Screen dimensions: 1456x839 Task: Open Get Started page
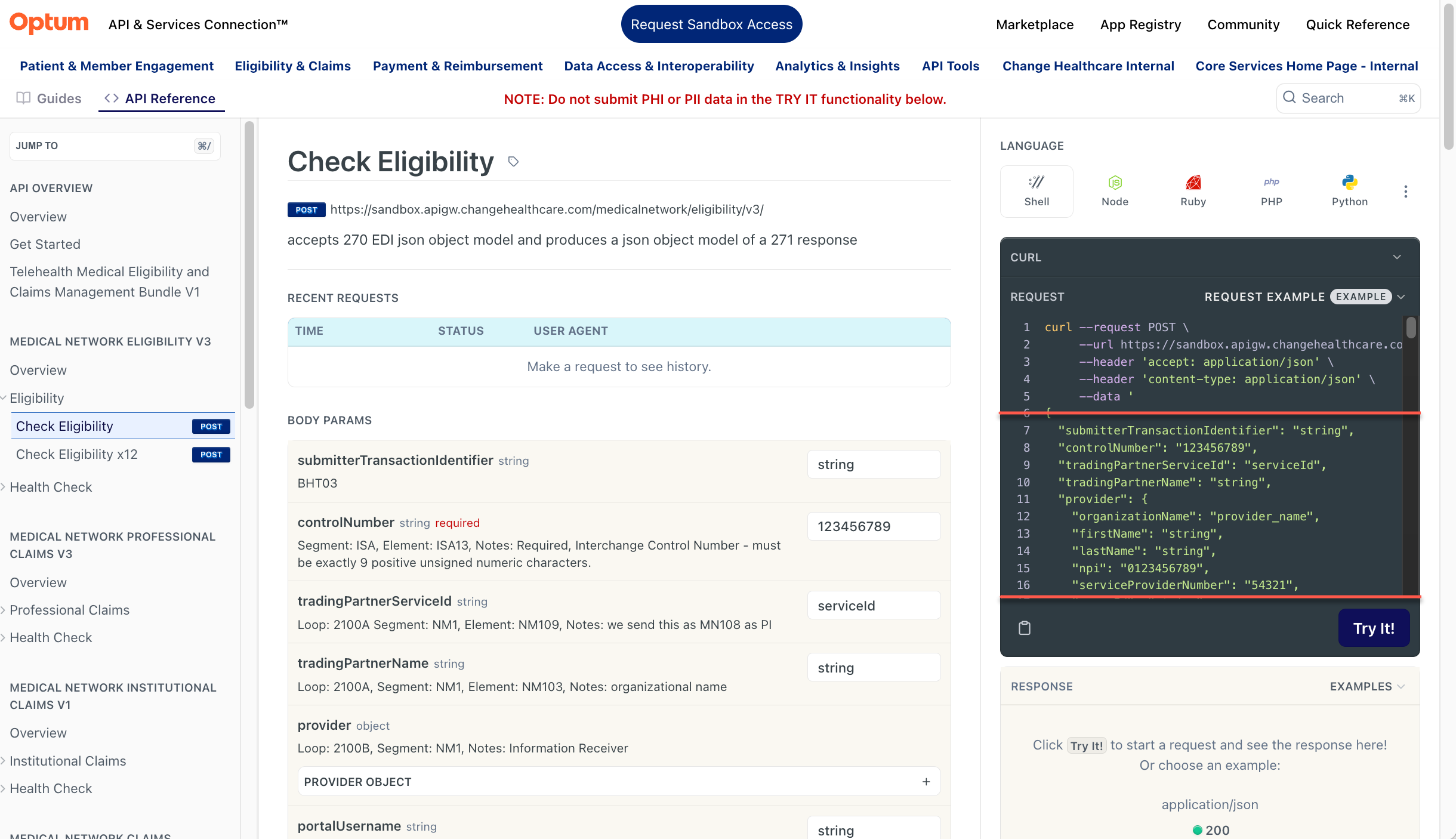(x=45, y=244)
